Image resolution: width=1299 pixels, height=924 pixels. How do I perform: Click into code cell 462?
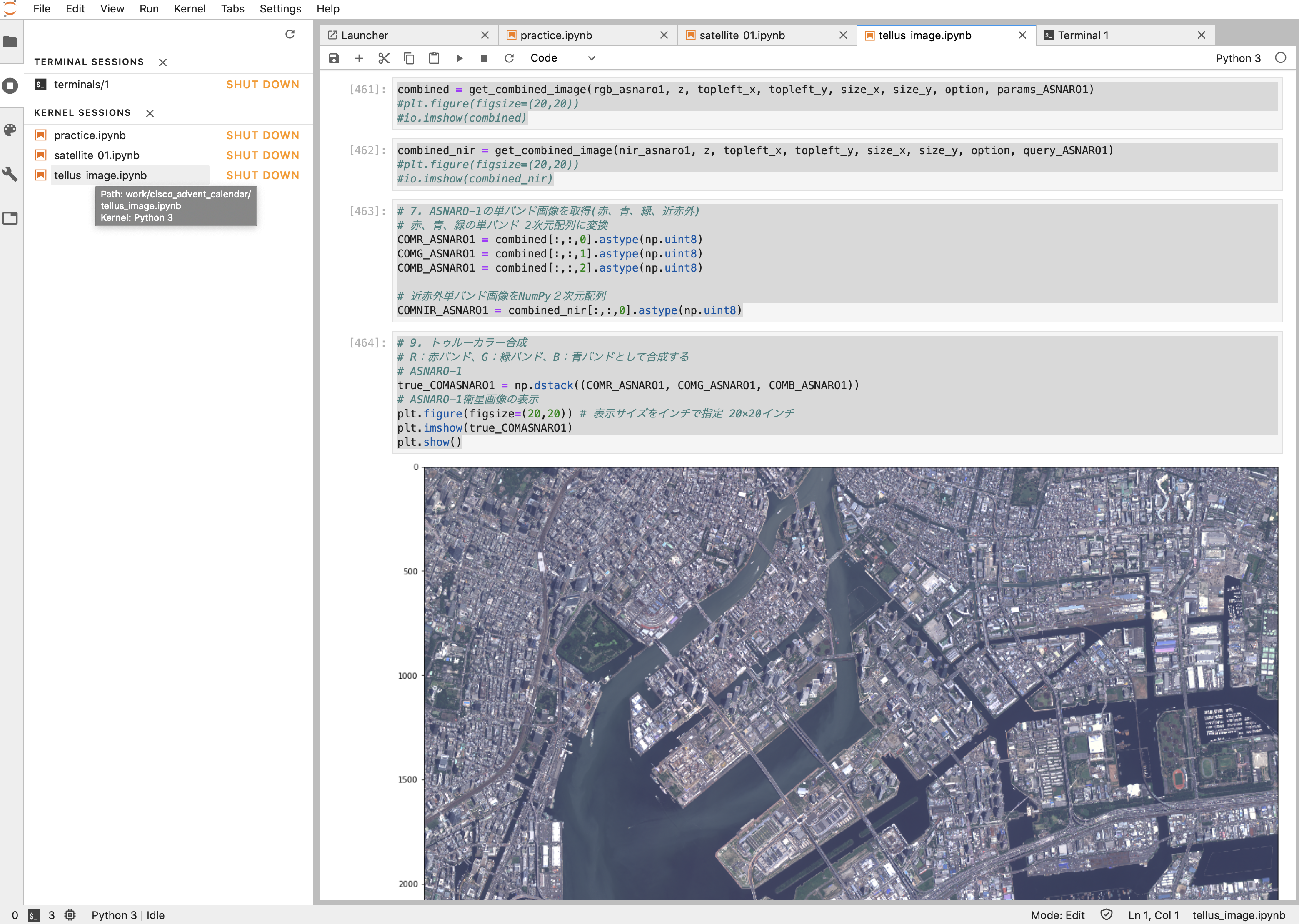(837, 165)
